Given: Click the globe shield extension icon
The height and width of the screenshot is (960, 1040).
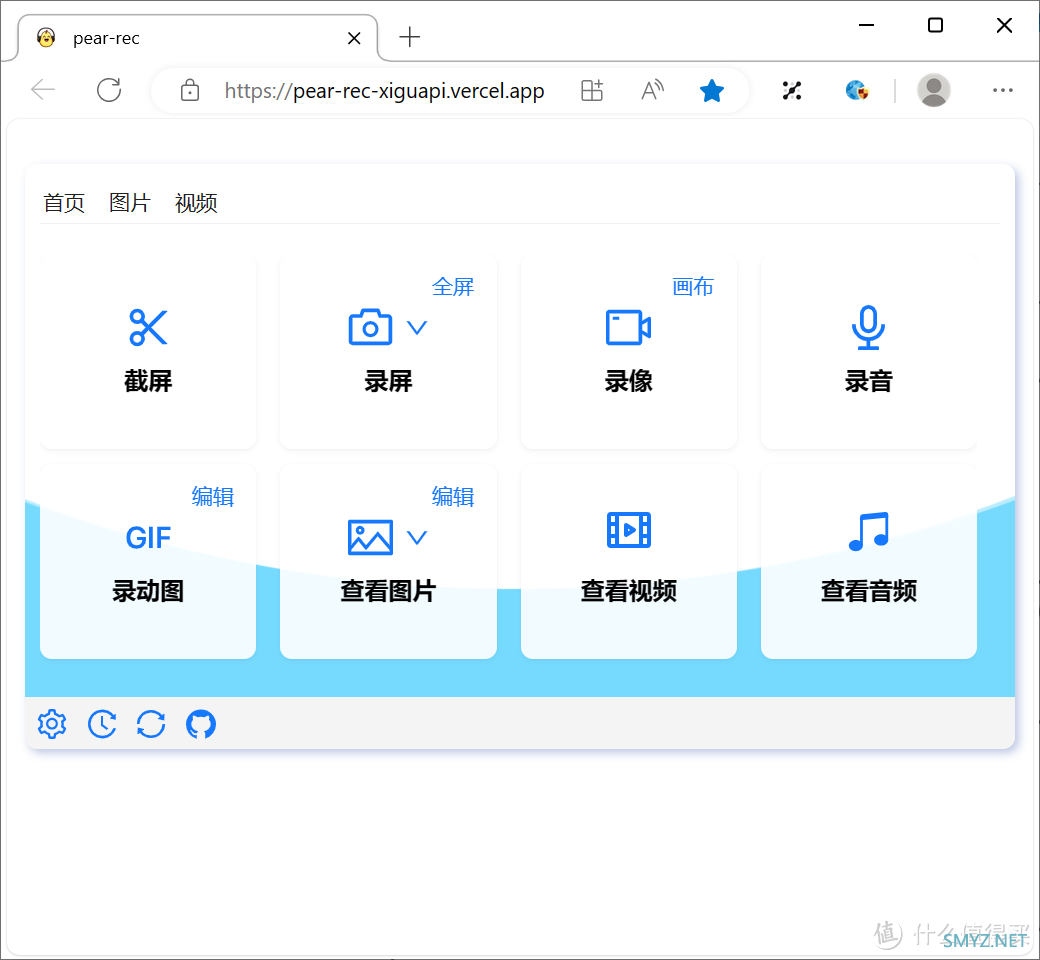Looking at the screenshot, I should coord(857,90).
